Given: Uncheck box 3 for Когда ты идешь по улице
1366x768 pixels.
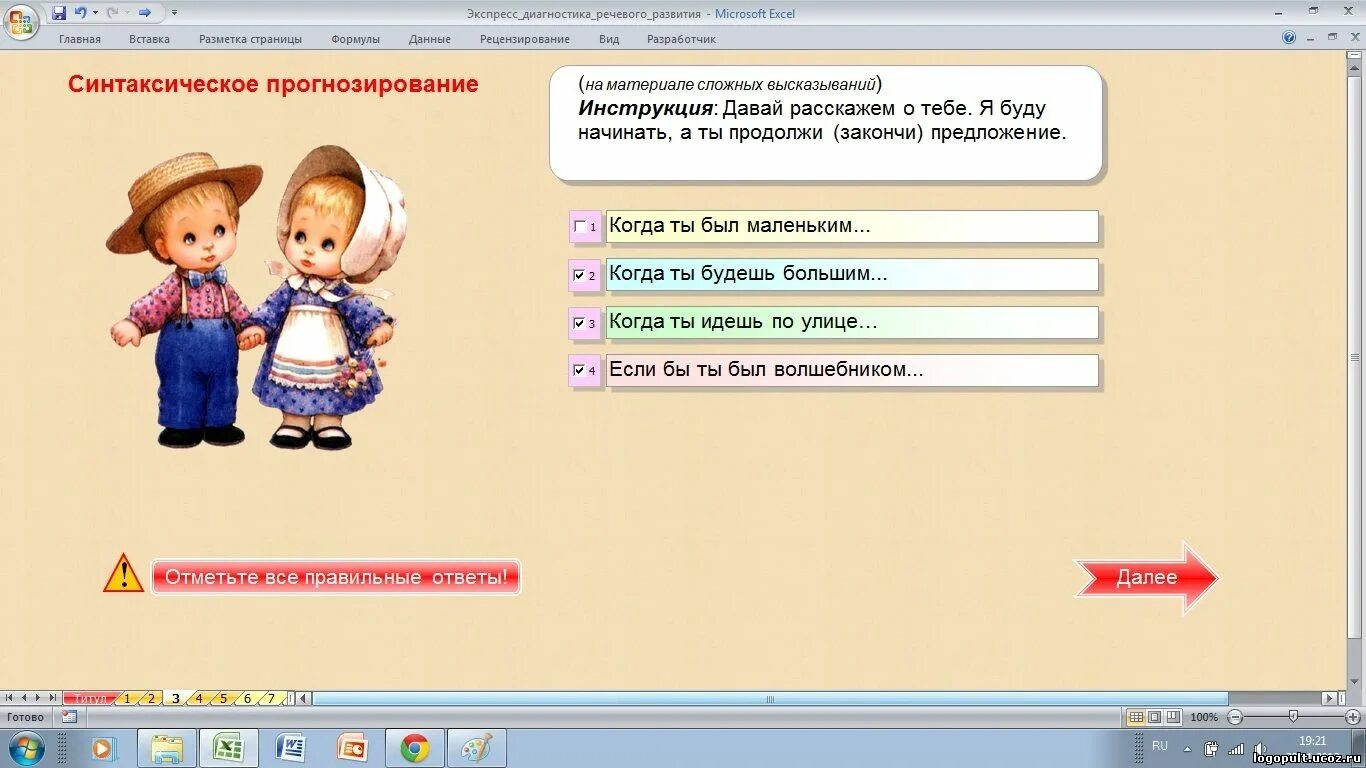Looking at the screenshot, I should click(x=579, y=323).
